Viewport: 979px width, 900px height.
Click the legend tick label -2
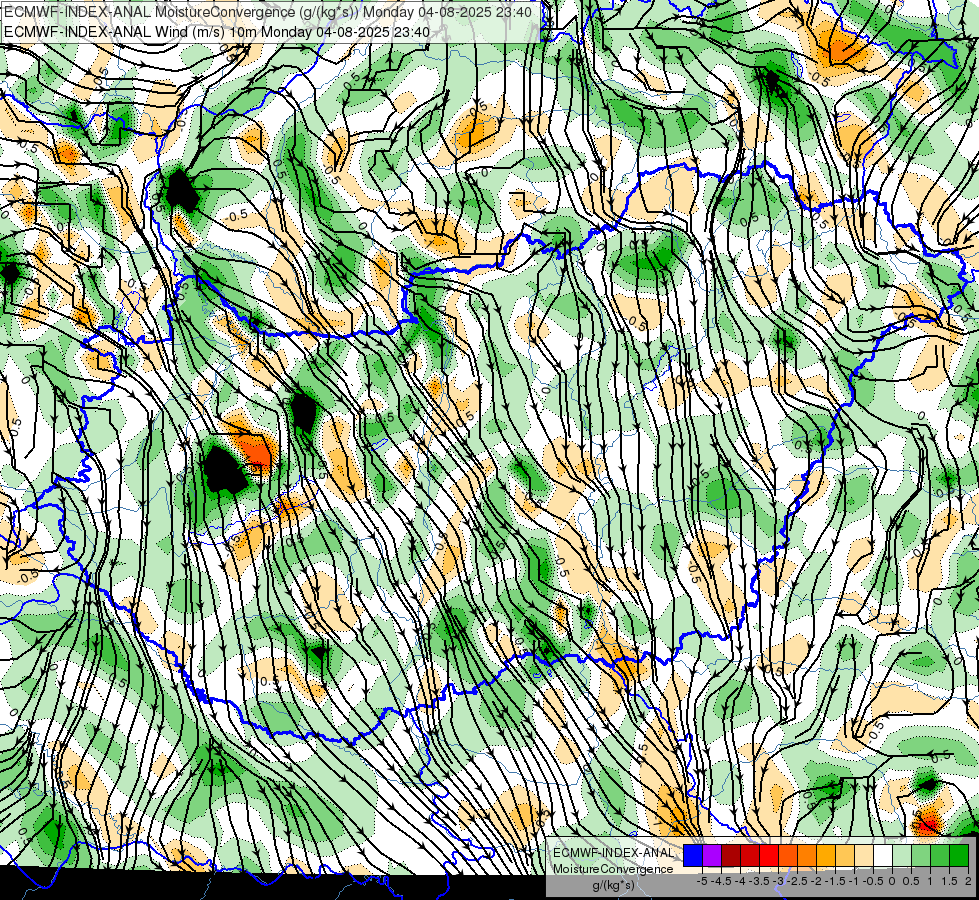click(x=817, y=881)
